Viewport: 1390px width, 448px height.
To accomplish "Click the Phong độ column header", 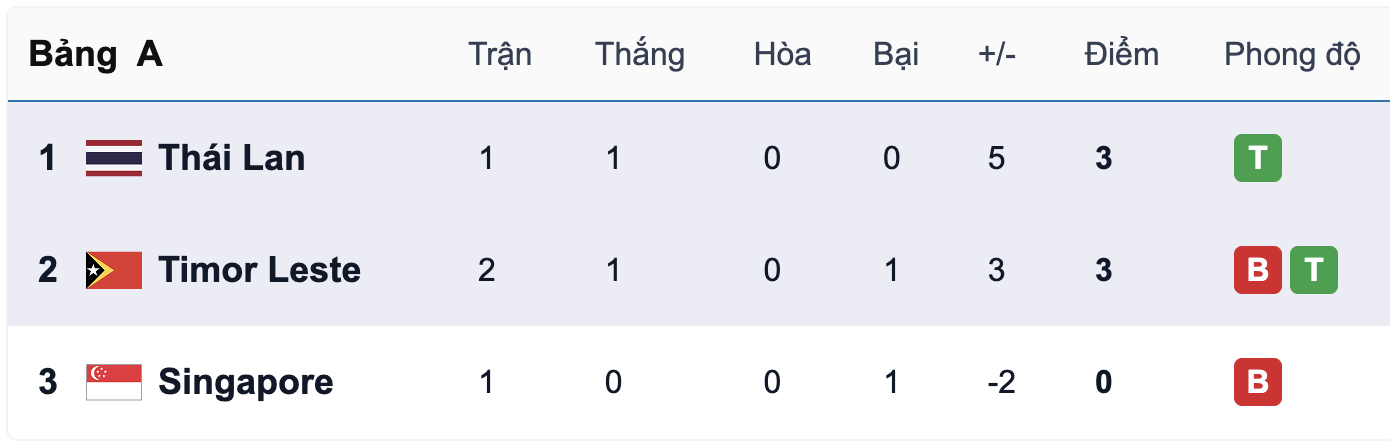I will 1292,54.
